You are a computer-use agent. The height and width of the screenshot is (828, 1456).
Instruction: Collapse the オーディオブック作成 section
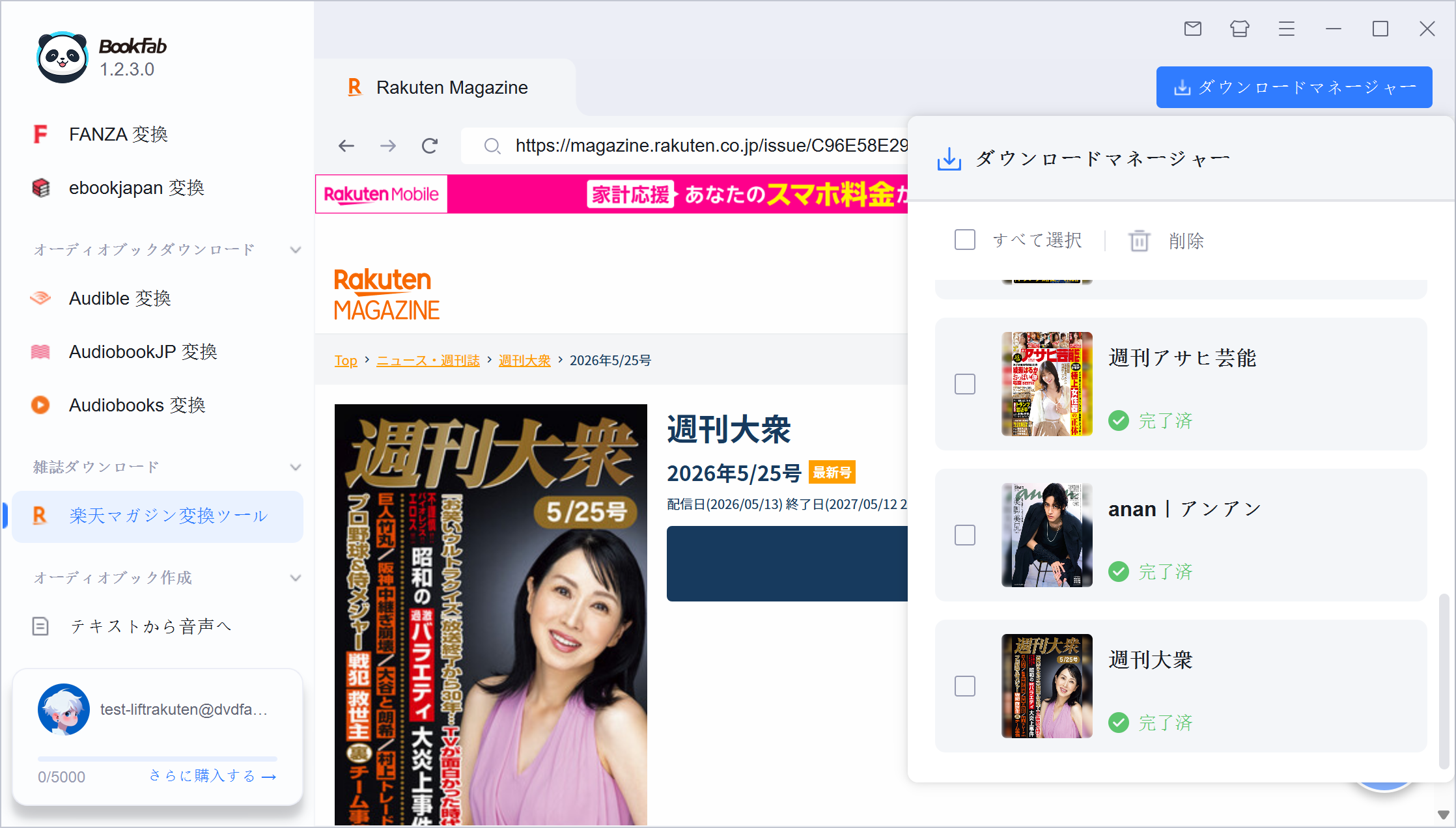point(296,578)
